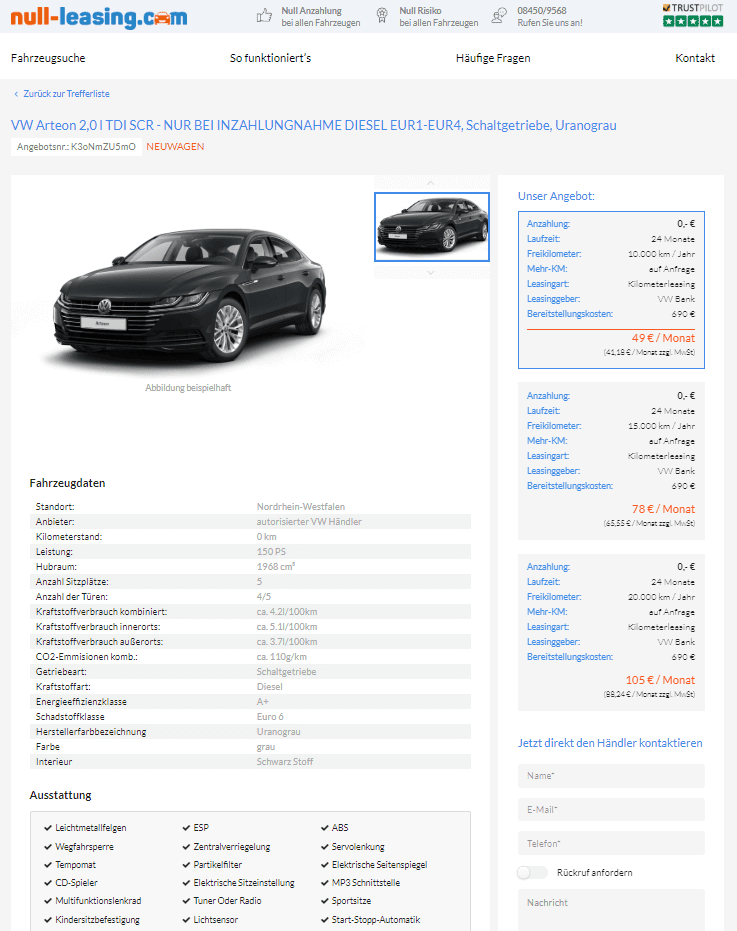Focus the E-Mail input field
The width and height of the screenshot is (737, 931).
(x=611, y=810)
